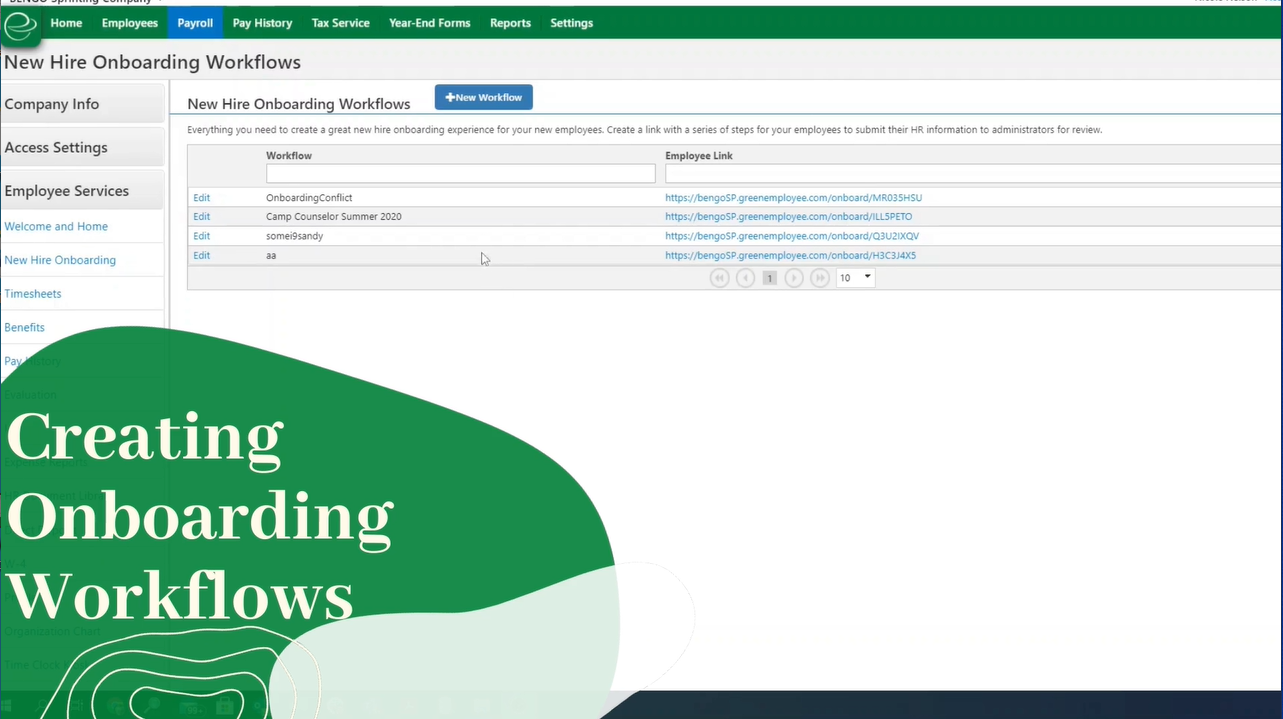Open the Year-End Forms menu
The height and width of the screenshot is (719, 1283).
tap(429, 23)
